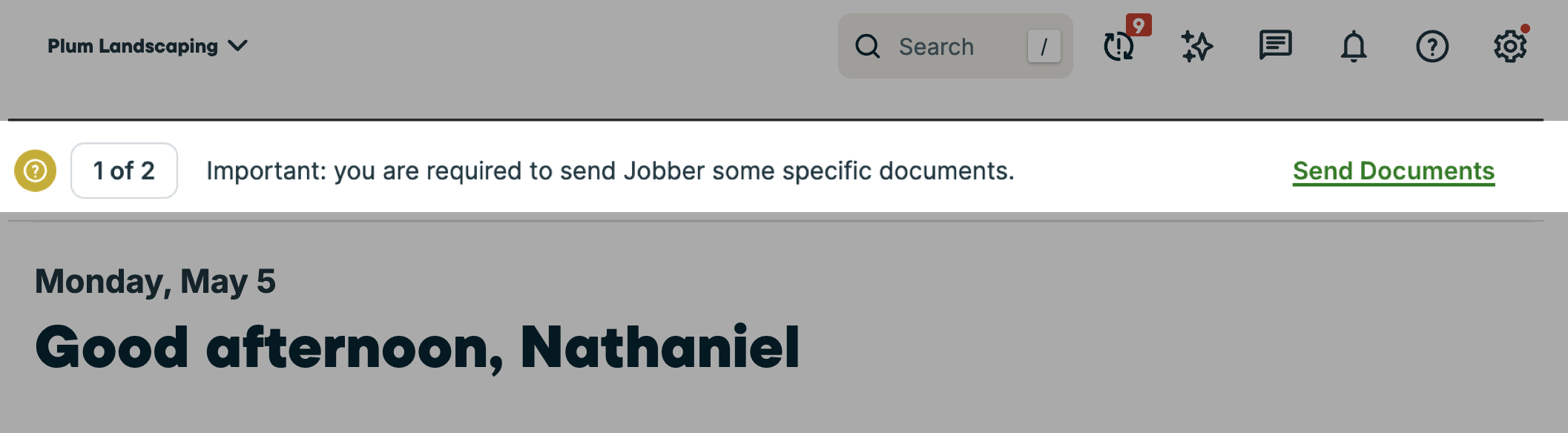This screenshot has height=433, width=1568.
Task: Click the Search input field
Action: pos(955,46)
